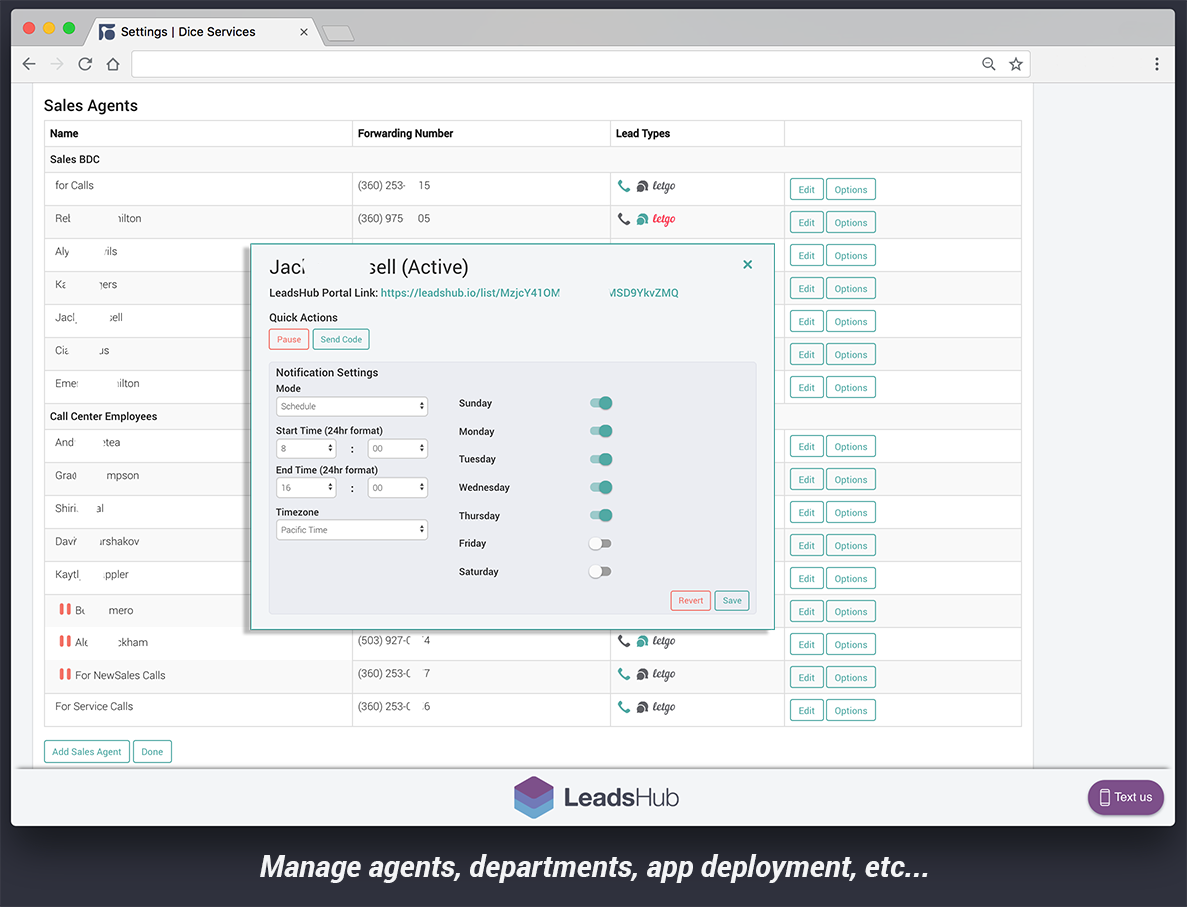Viewport: 1187px width, 907px height.
Task: Open the Mode dropdown showing Schedule
Action: coord(352,407)
